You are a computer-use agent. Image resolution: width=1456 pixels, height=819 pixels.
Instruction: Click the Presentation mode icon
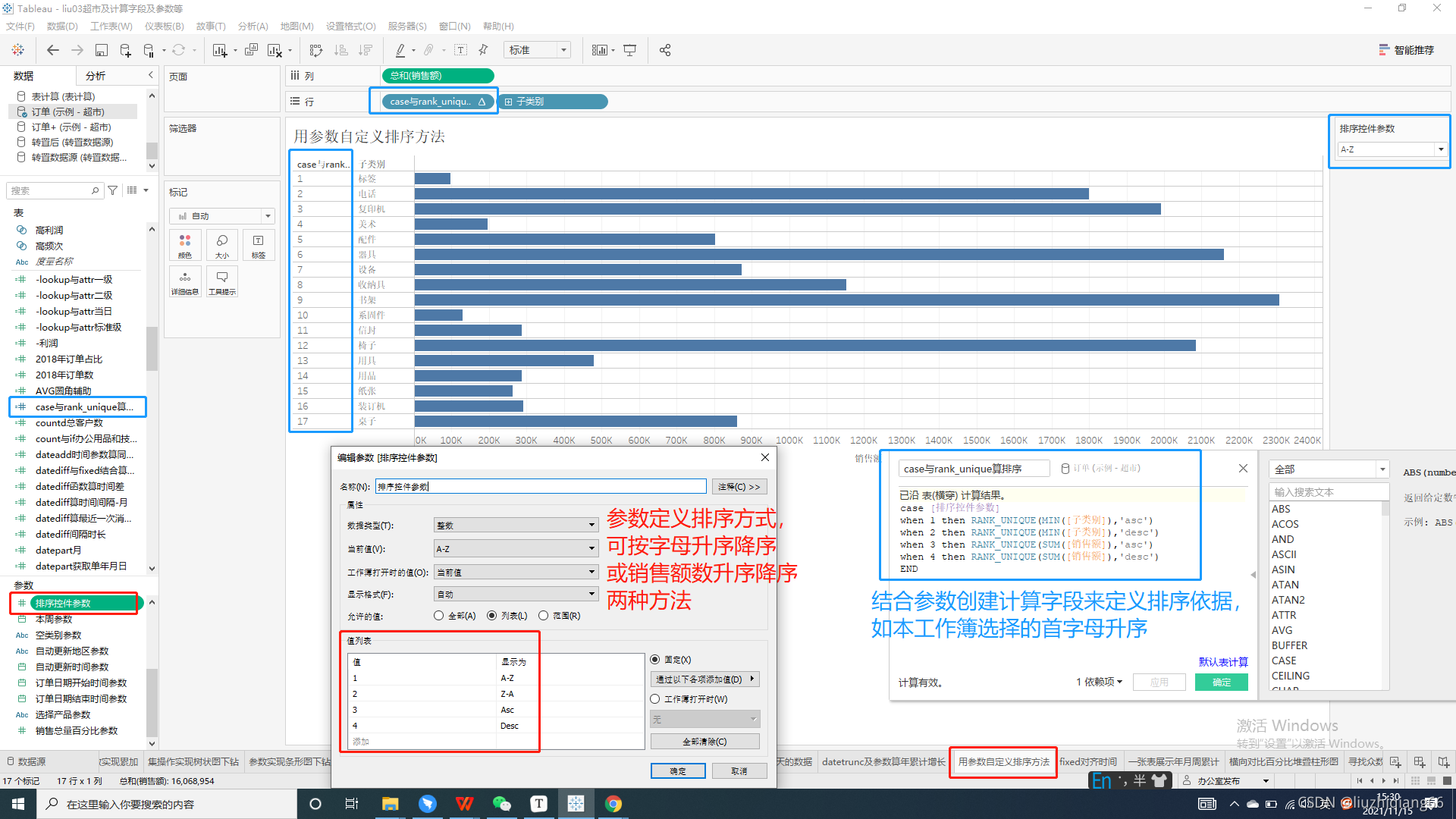click(x=629, y=50)
